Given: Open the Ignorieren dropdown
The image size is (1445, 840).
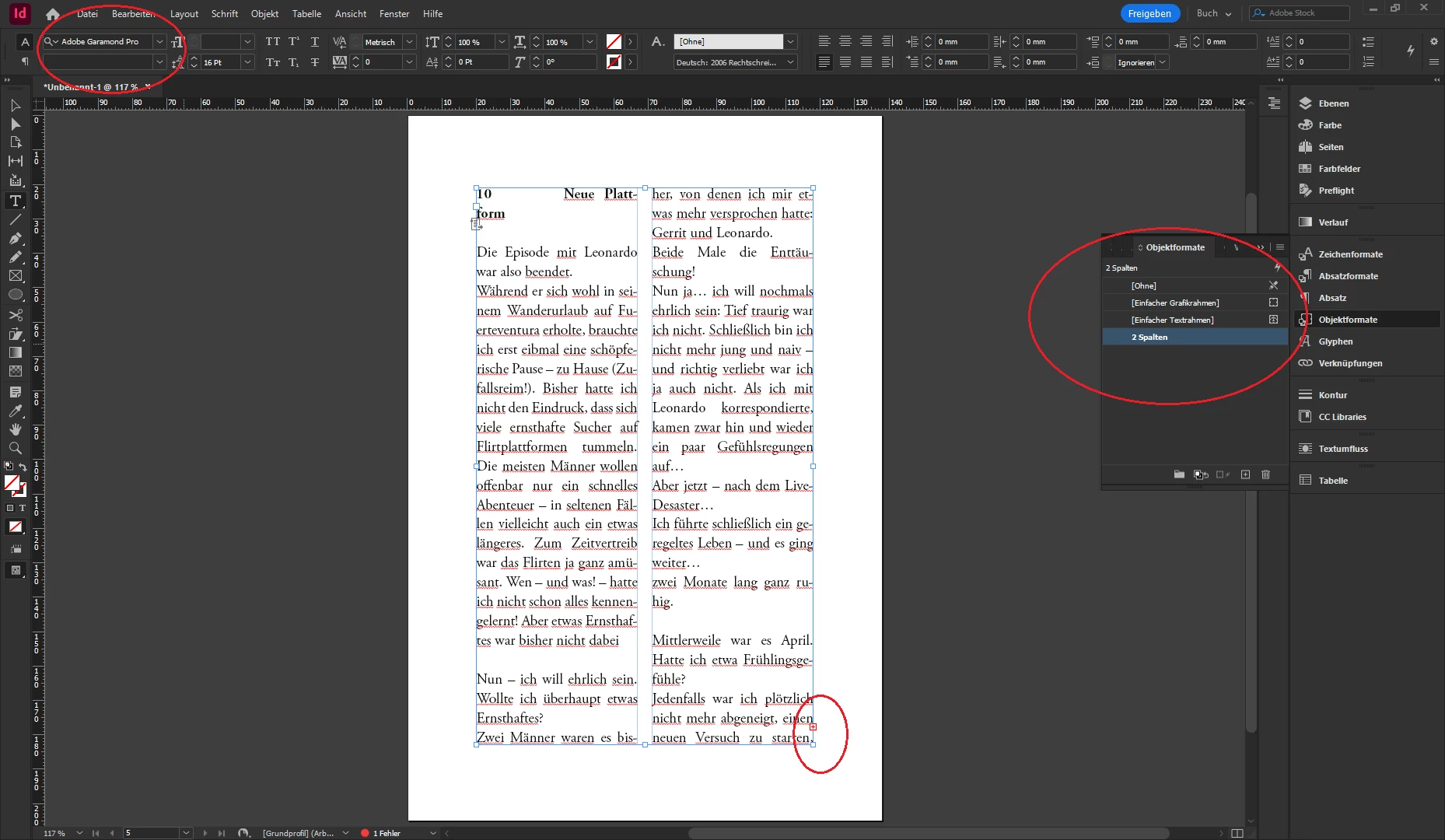Looking at the screenshot, I should [1163, 62].
